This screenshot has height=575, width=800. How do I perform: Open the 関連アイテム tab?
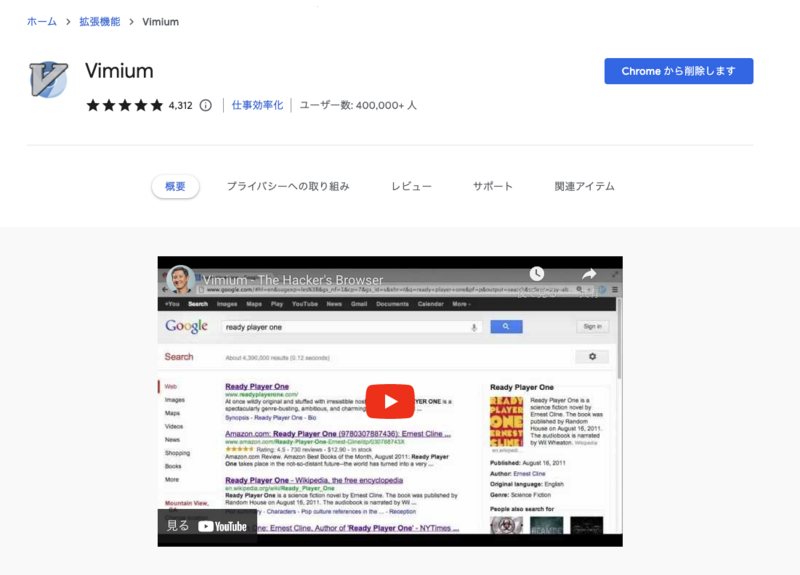[585, 186]
